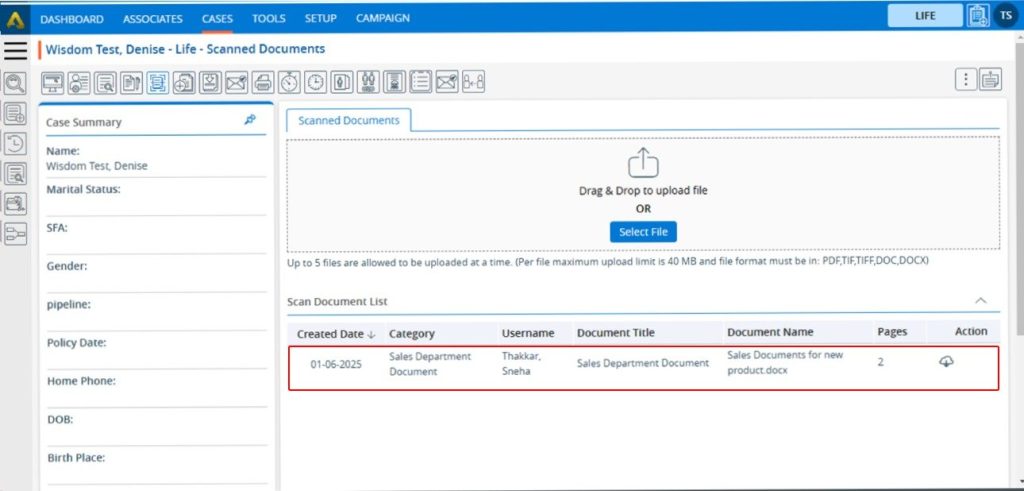
Task: Download the Sales Documents file via cloud icon
Action: pos(945,362)
